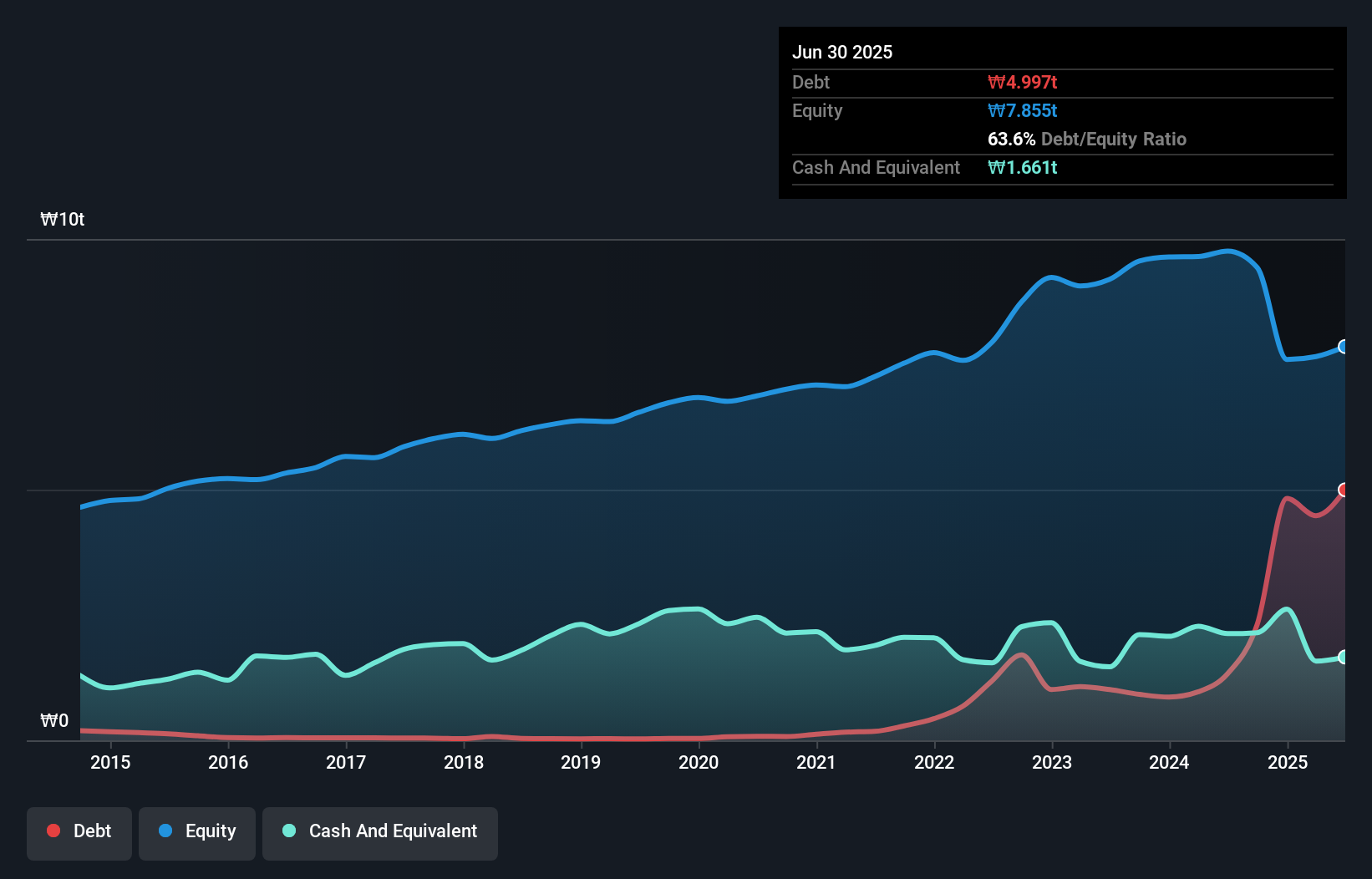Click the 2020 year axis label
The height and width of the screenshot is (879, 1372).
pos(699,762)
